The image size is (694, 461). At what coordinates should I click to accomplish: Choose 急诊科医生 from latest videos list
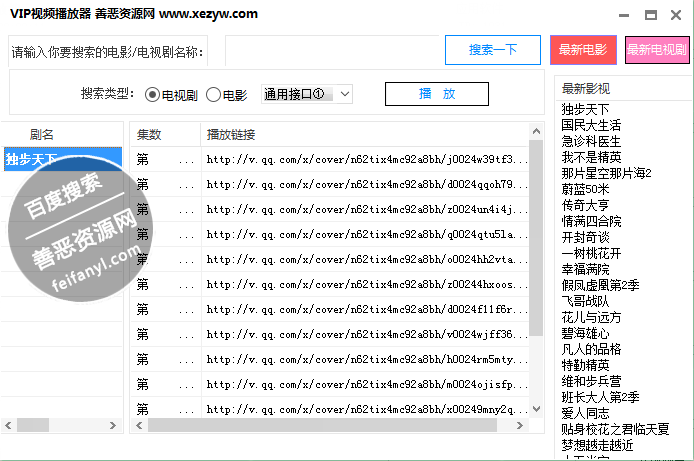(591, 141)
